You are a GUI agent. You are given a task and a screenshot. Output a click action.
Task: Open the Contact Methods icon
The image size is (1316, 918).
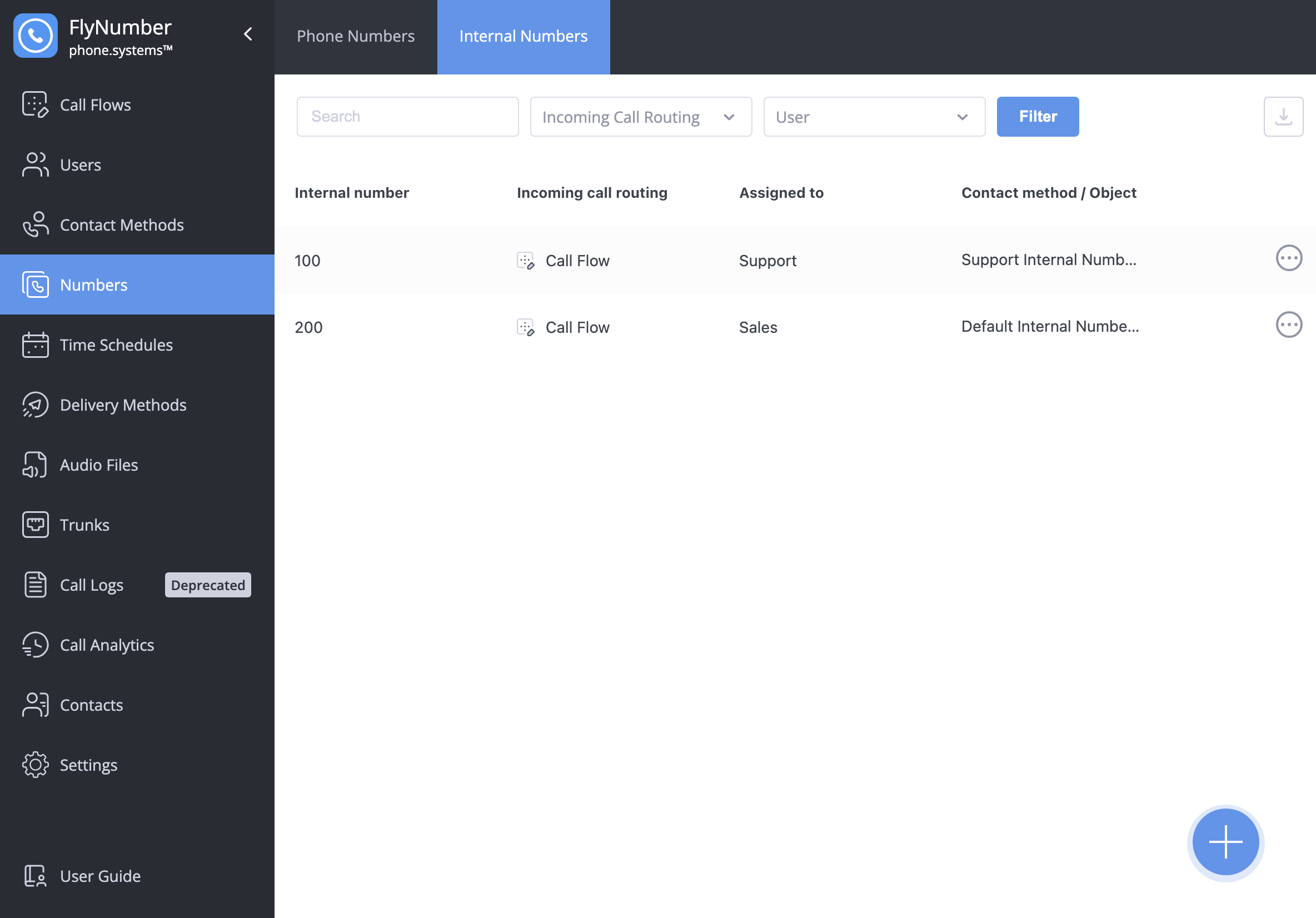(36, 224)
